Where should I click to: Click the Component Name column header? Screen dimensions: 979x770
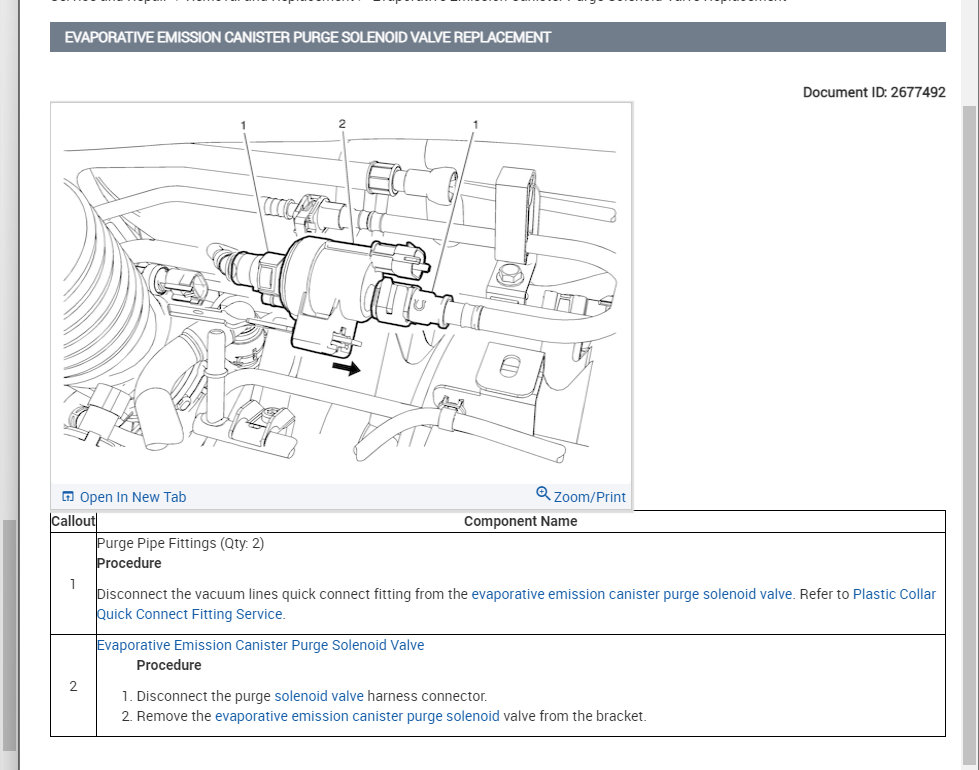pyautogui.click(x=521, y=521)
